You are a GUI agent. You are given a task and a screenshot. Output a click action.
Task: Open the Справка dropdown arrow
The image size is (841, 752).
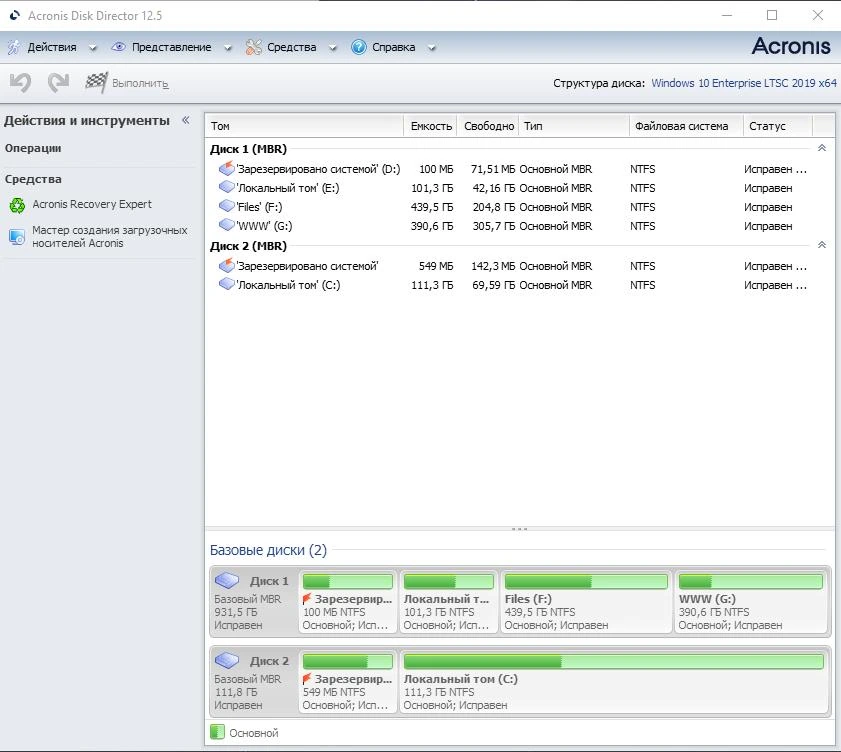click(x=431, y=48)
